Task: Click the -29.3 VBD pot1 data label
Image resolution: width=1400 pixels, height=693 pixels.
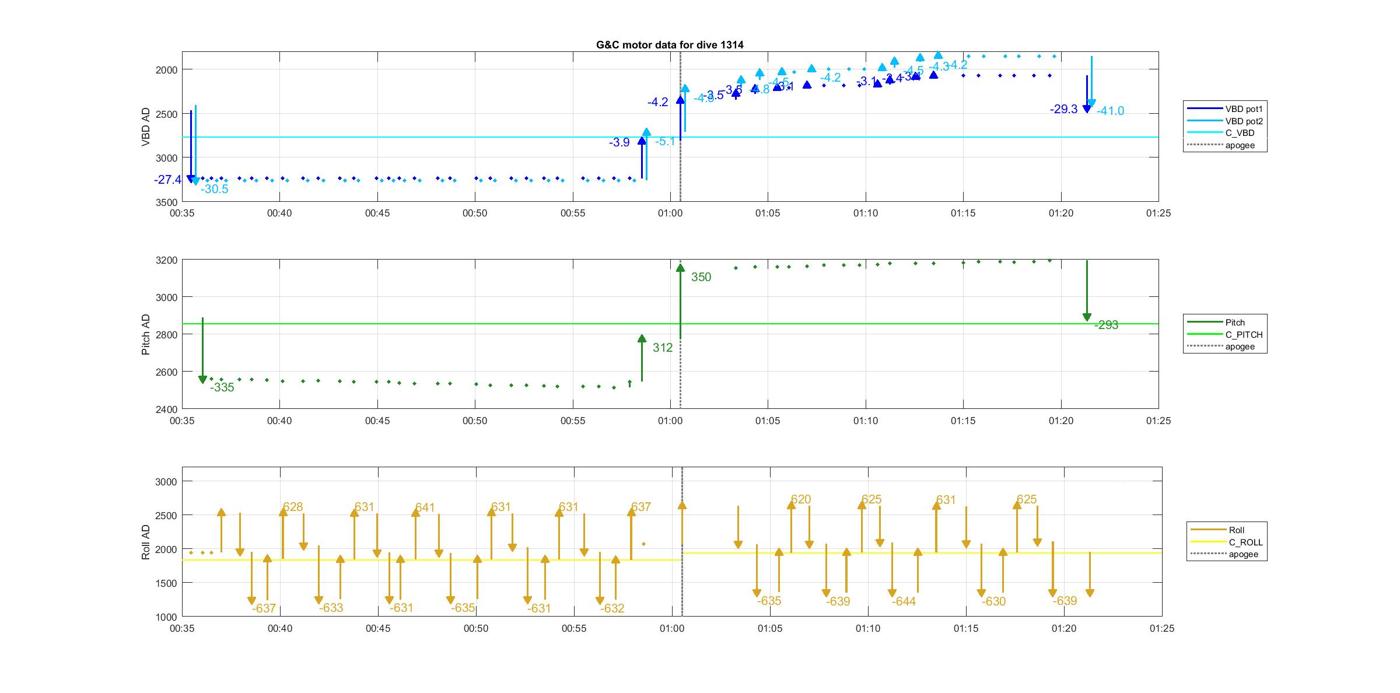Action: click(1064, 109)
